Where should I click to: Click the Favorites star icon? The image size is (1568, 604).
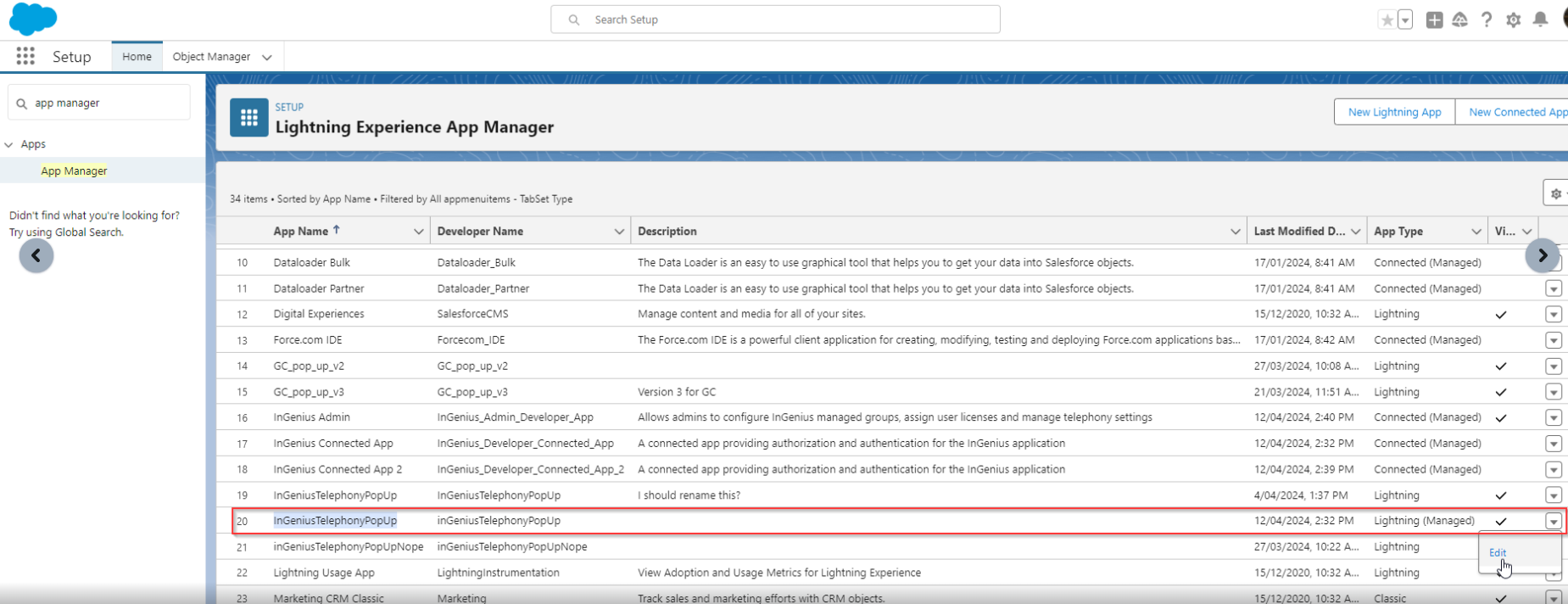1387,20
